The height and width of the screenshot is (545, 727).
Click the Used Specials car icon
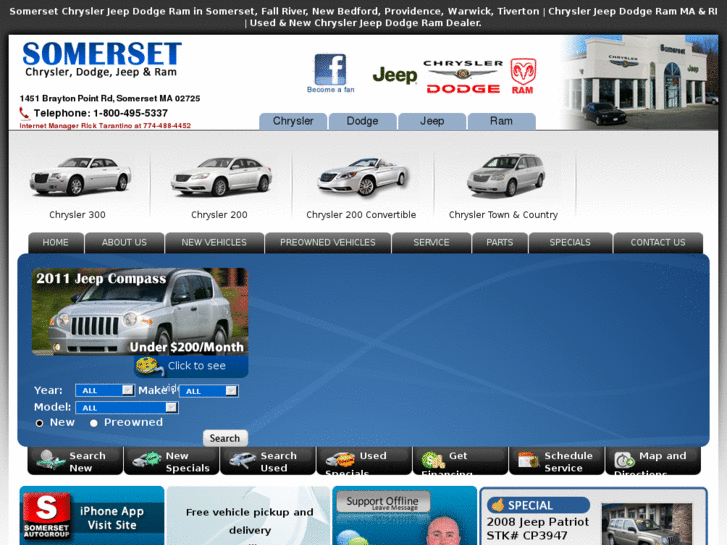point(340,460)
